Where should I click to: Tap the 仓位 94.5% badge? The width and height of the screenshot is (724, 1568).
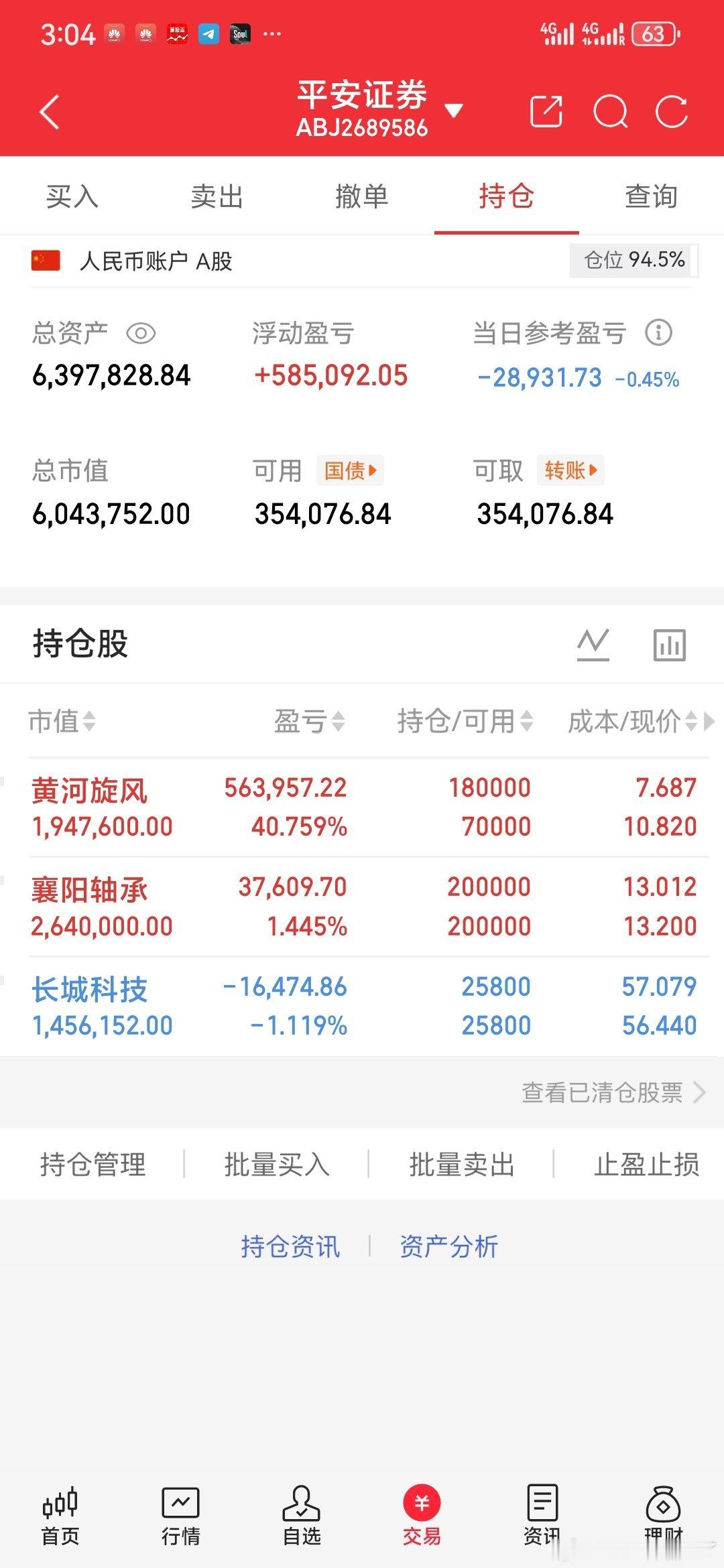point(633,260)
